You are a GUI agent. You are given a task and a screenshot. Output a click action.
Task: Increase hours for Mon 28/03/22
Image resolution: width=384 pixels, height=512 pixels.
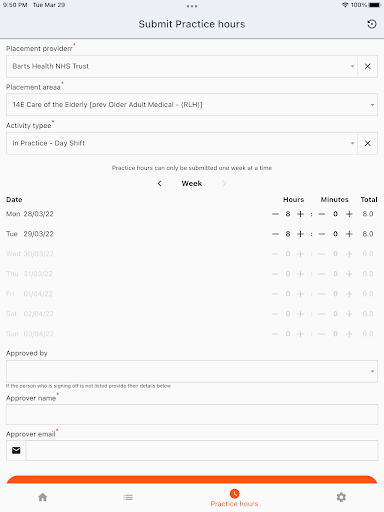click(300, 214)
